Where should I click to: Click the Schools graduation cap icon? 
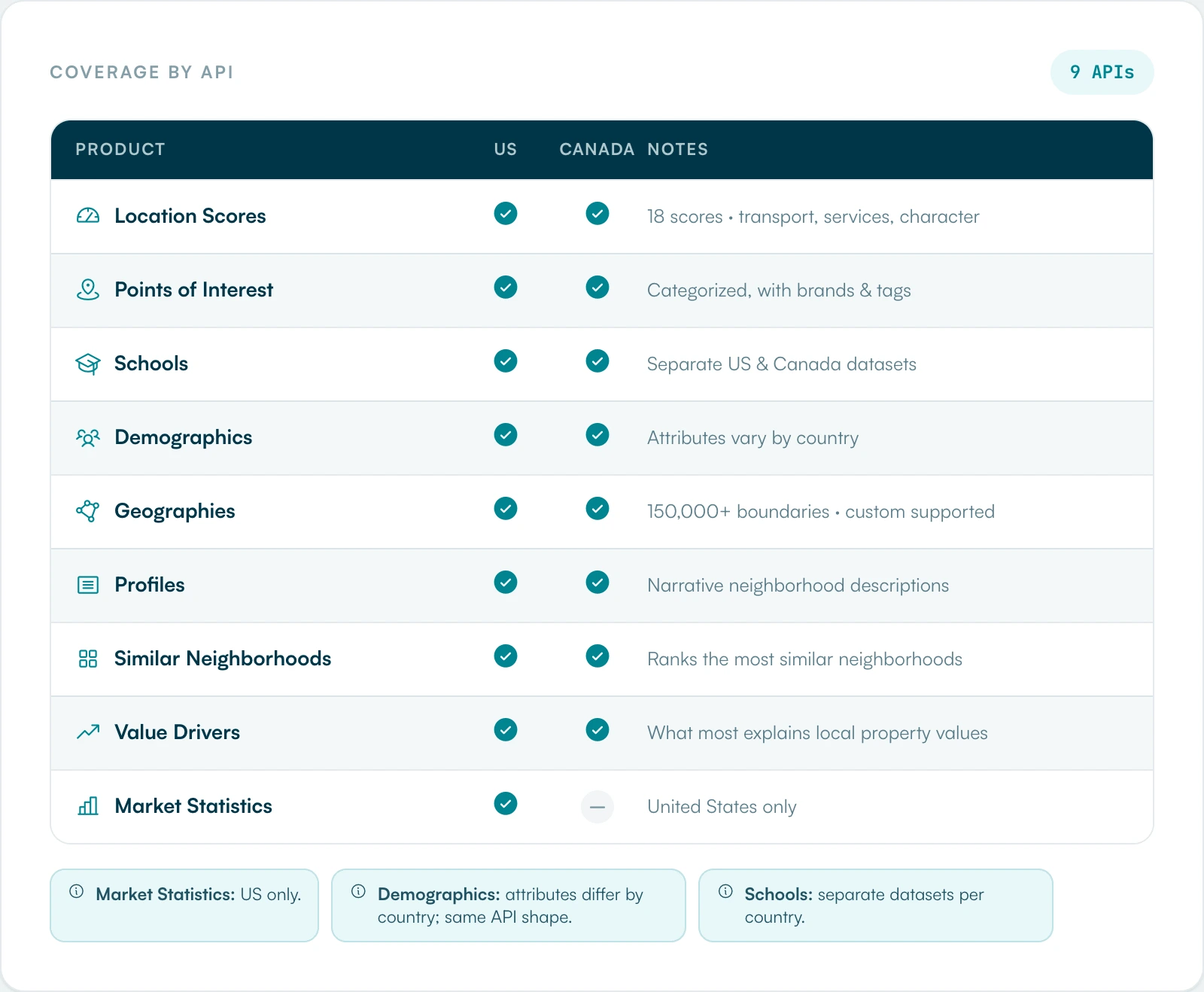click(x=88, y=364)
